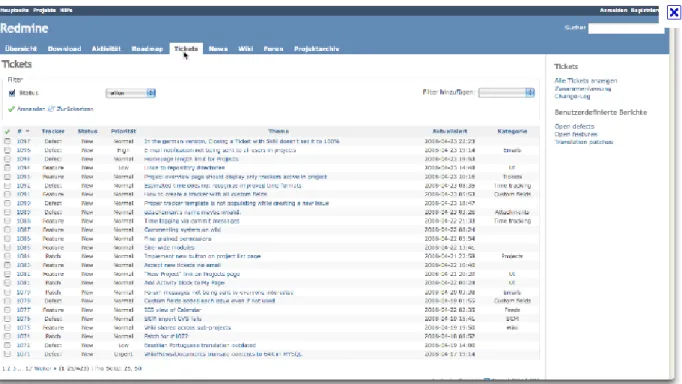The height and width of the screenshot is (384, 682).
Task: Select checkbox of 'Commenting system on wiki' ticket
Action: click(7, 230)
